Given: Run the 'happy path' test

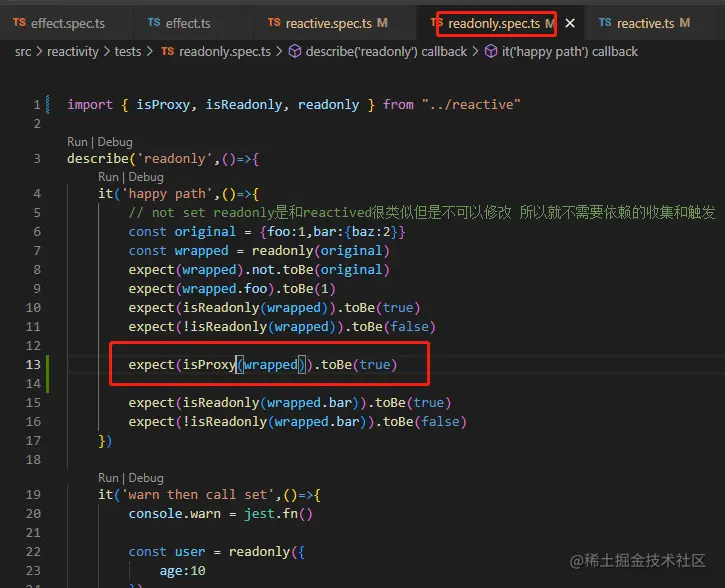Looking at the screenshot, I should [x=108, y=177].
